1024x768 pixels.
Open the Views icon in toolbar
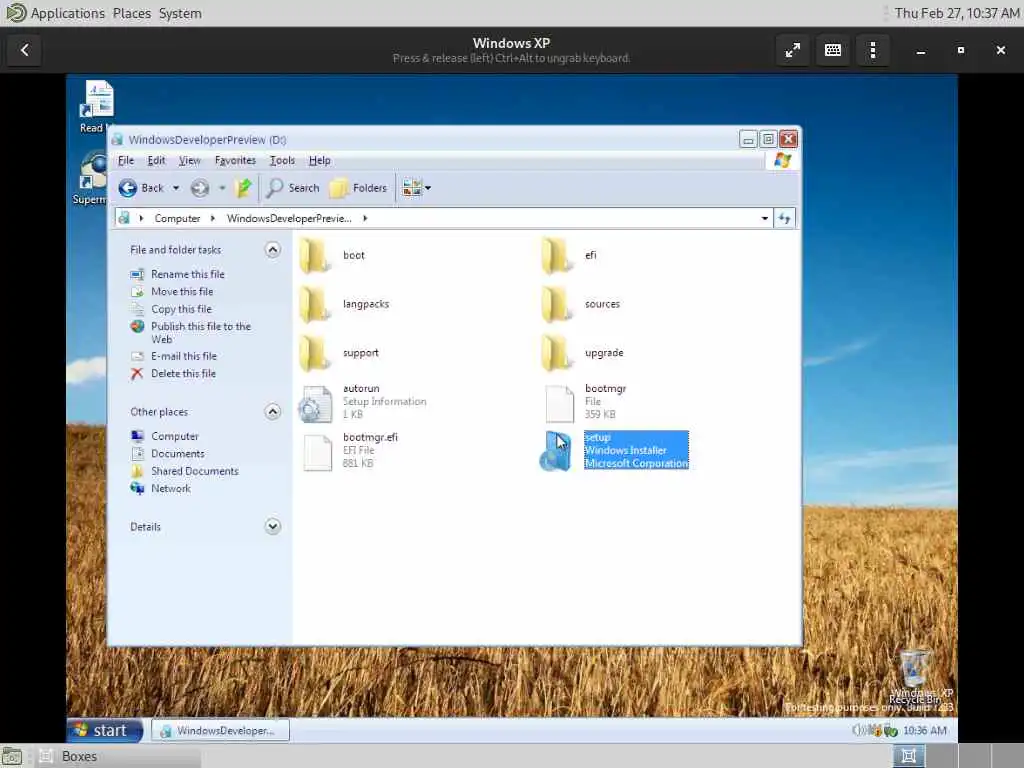[411, 188]
